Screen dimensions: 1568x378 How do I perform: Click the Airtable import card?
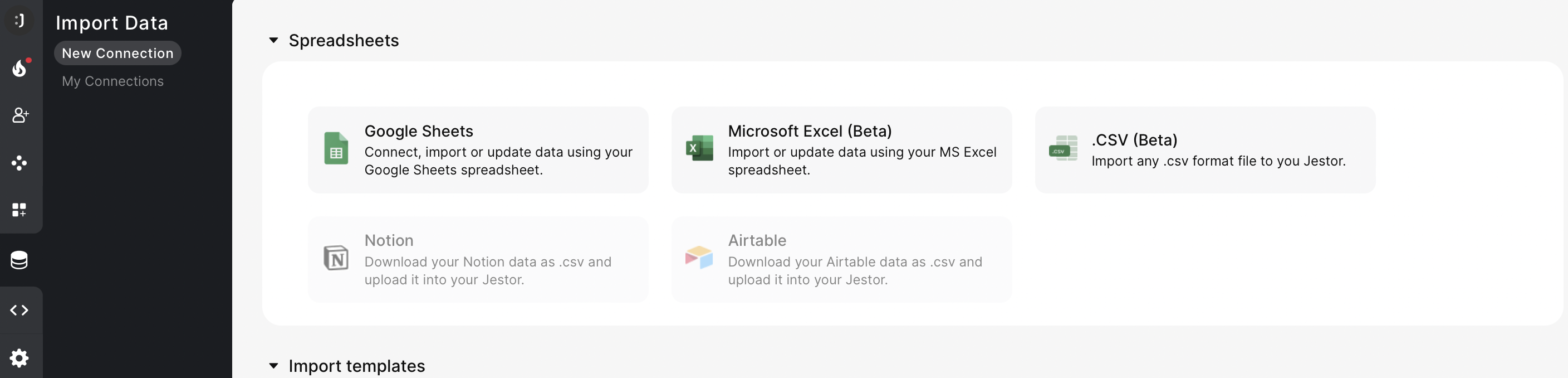[x=841, y=259]
